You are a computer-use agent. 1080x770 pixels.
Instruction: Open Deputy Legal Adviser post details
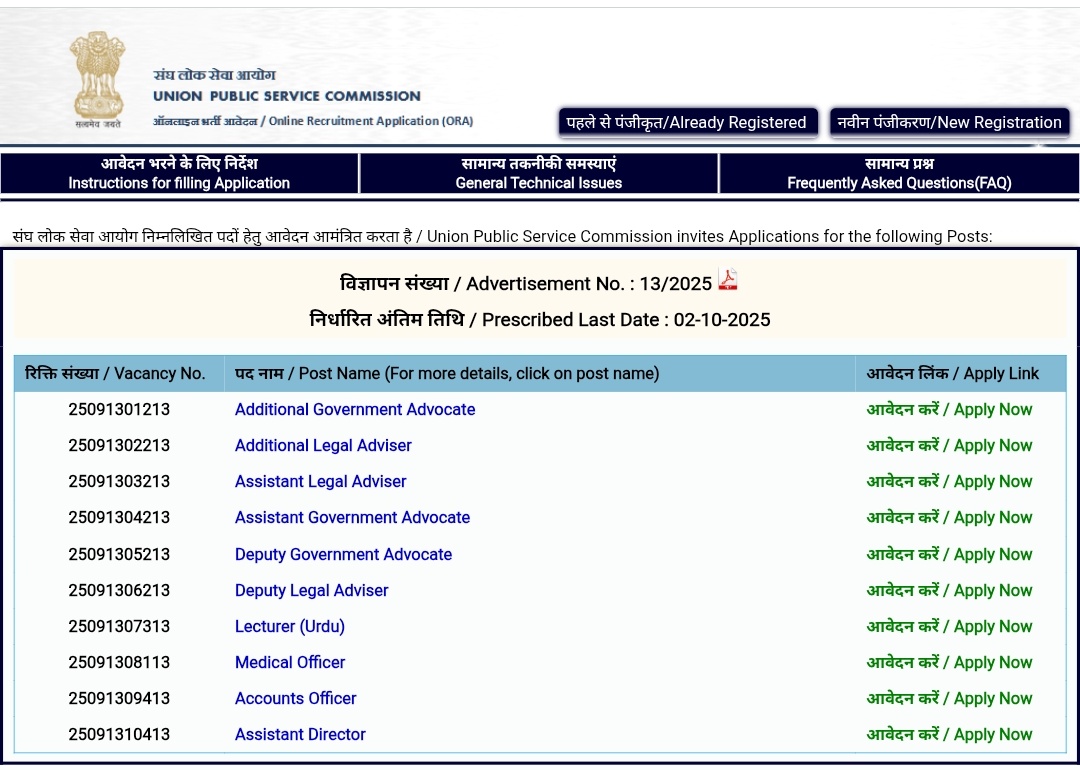click(x=311, y=590)
